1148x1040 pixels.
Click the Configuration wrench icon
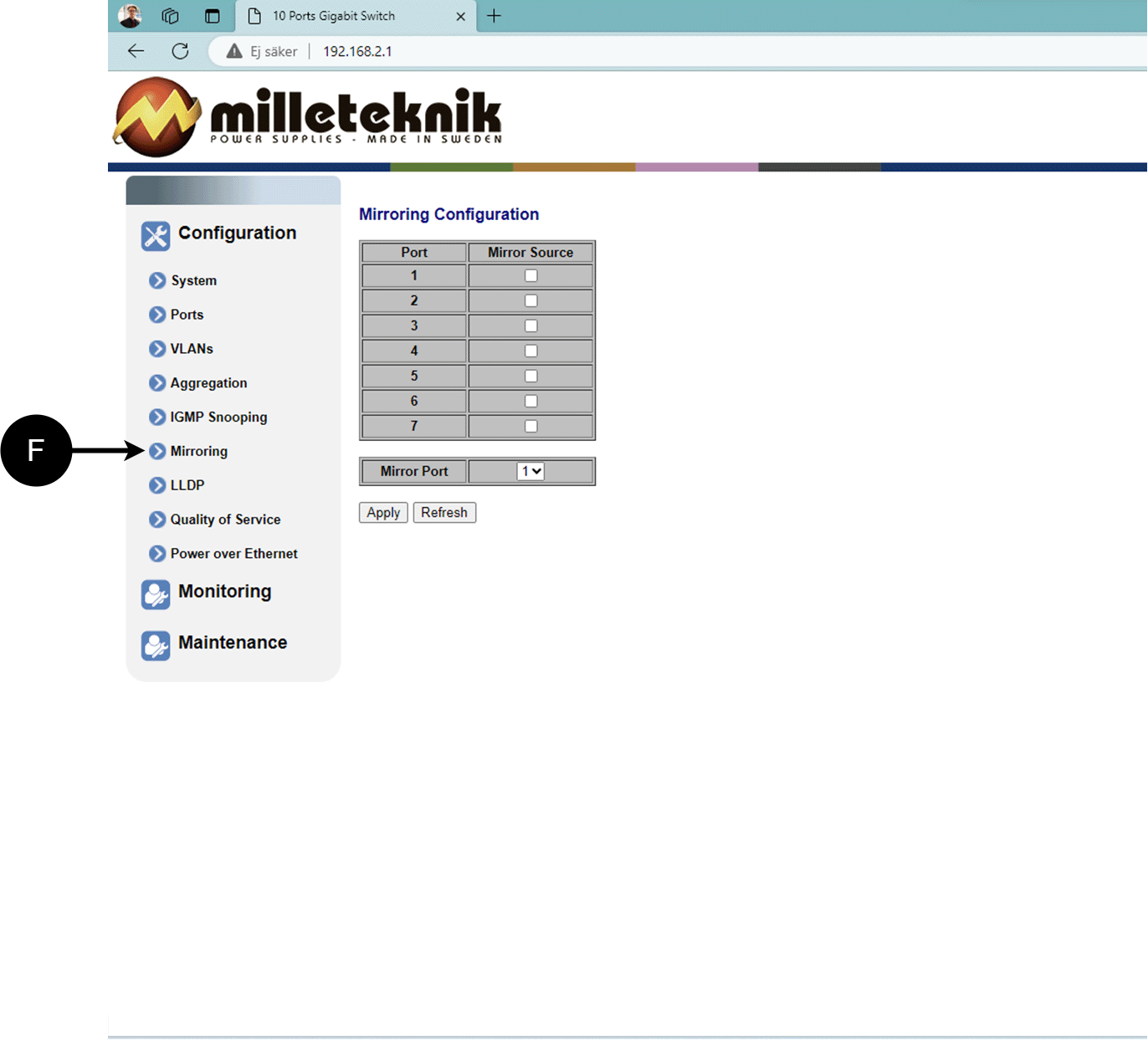(x=156, y=236)
